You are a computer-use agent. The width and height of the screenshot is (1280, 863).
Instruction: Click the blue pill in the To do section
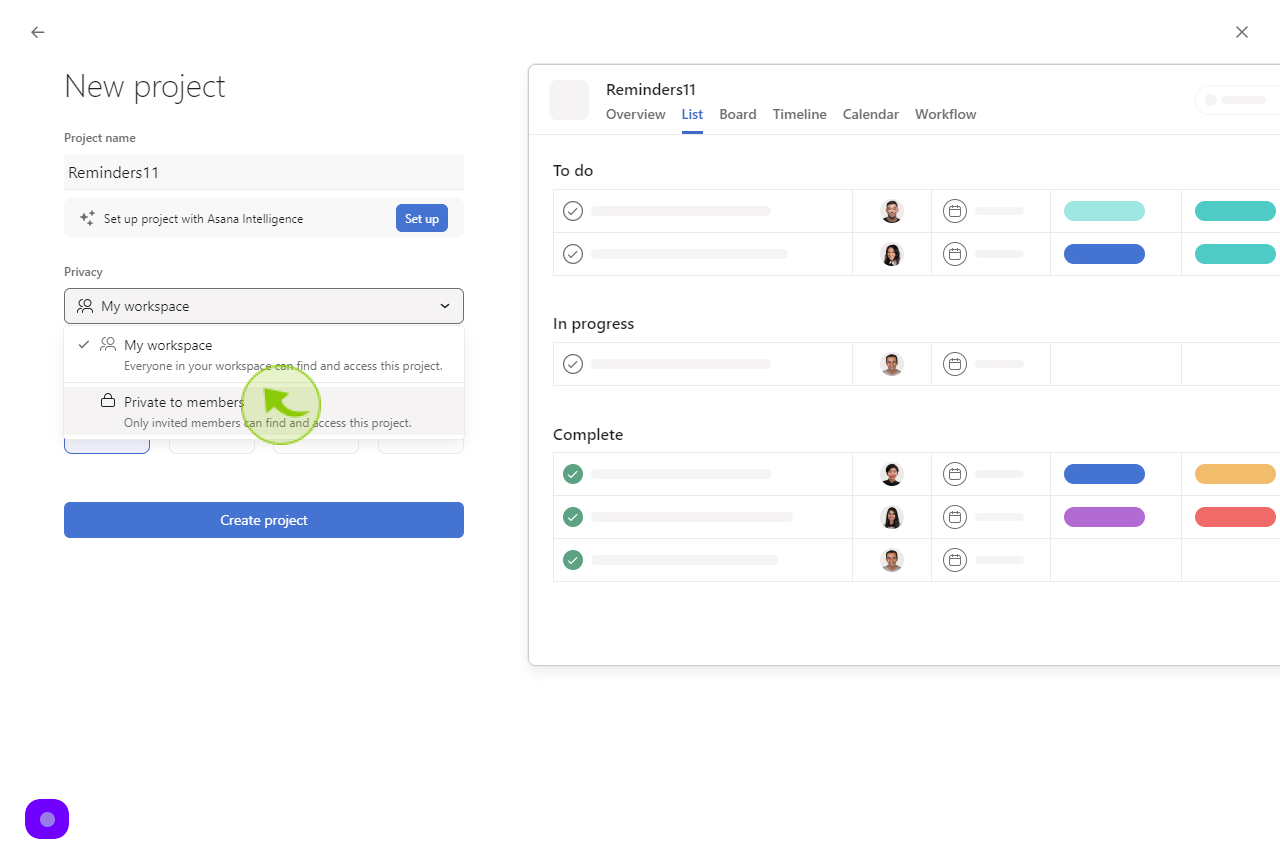coord(1104,254)
